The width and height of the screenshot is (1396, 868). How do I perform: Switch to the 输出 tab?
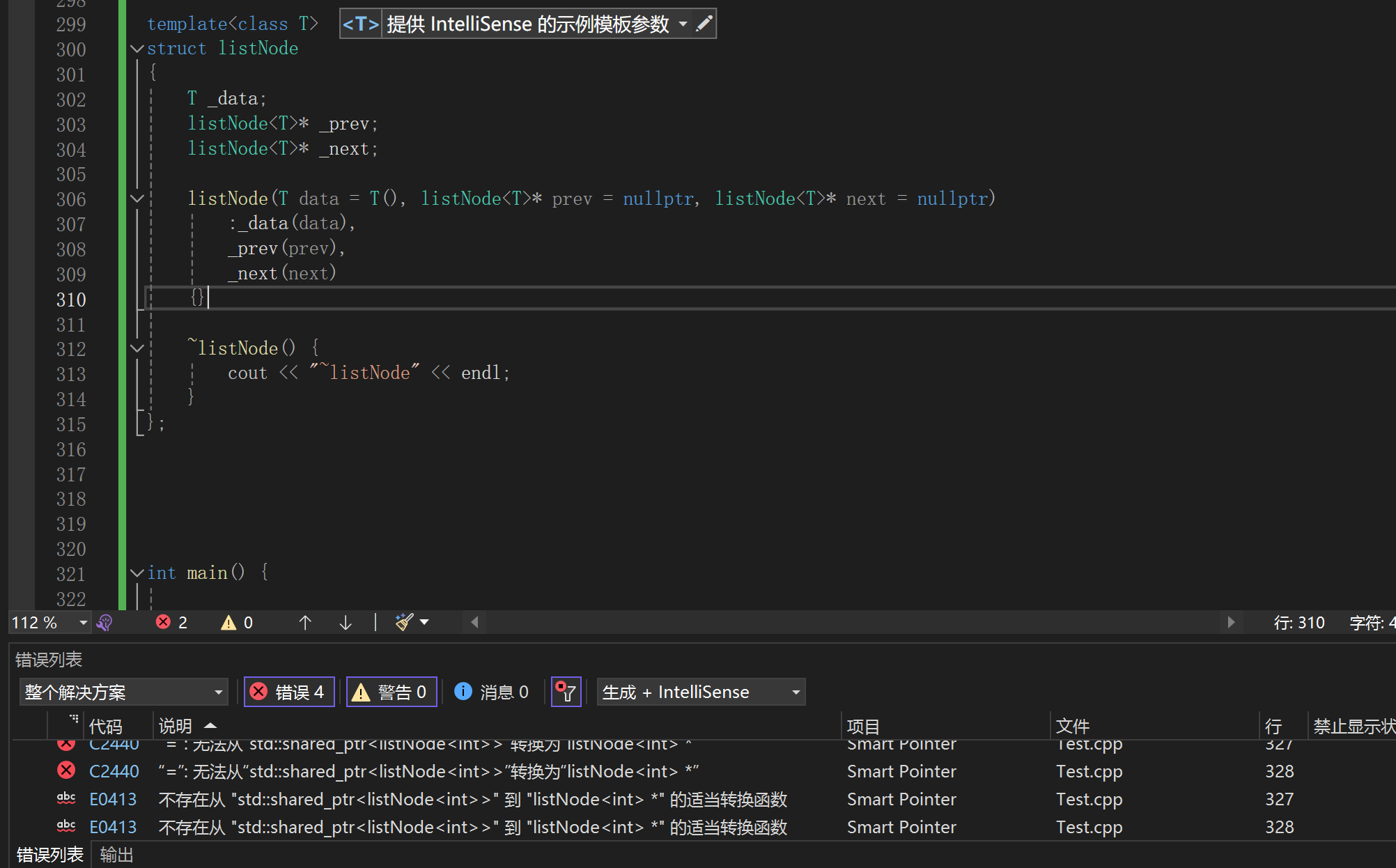pos(116,855)
